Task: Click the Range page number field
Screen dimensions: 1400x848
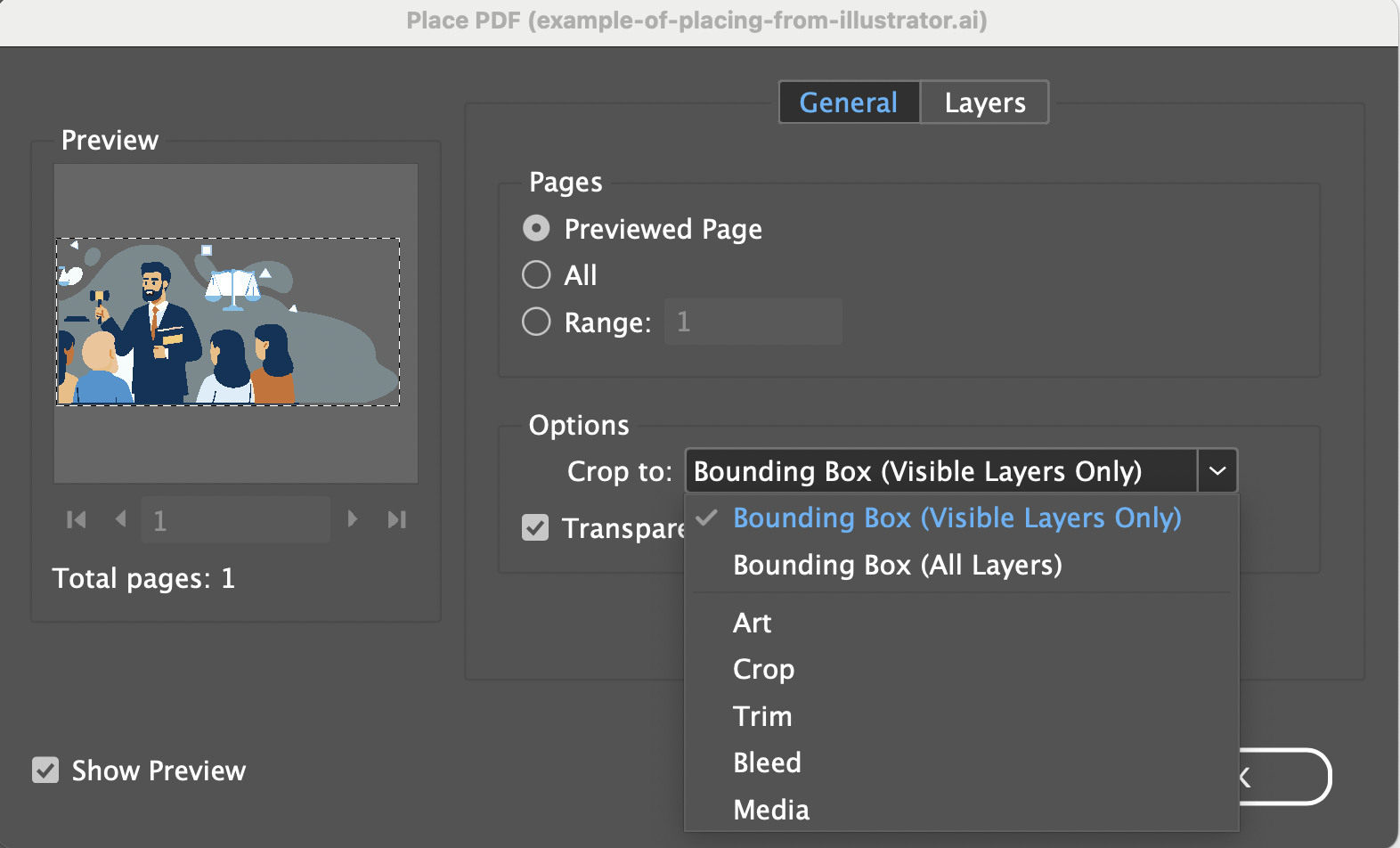Action: pos(753,322)
